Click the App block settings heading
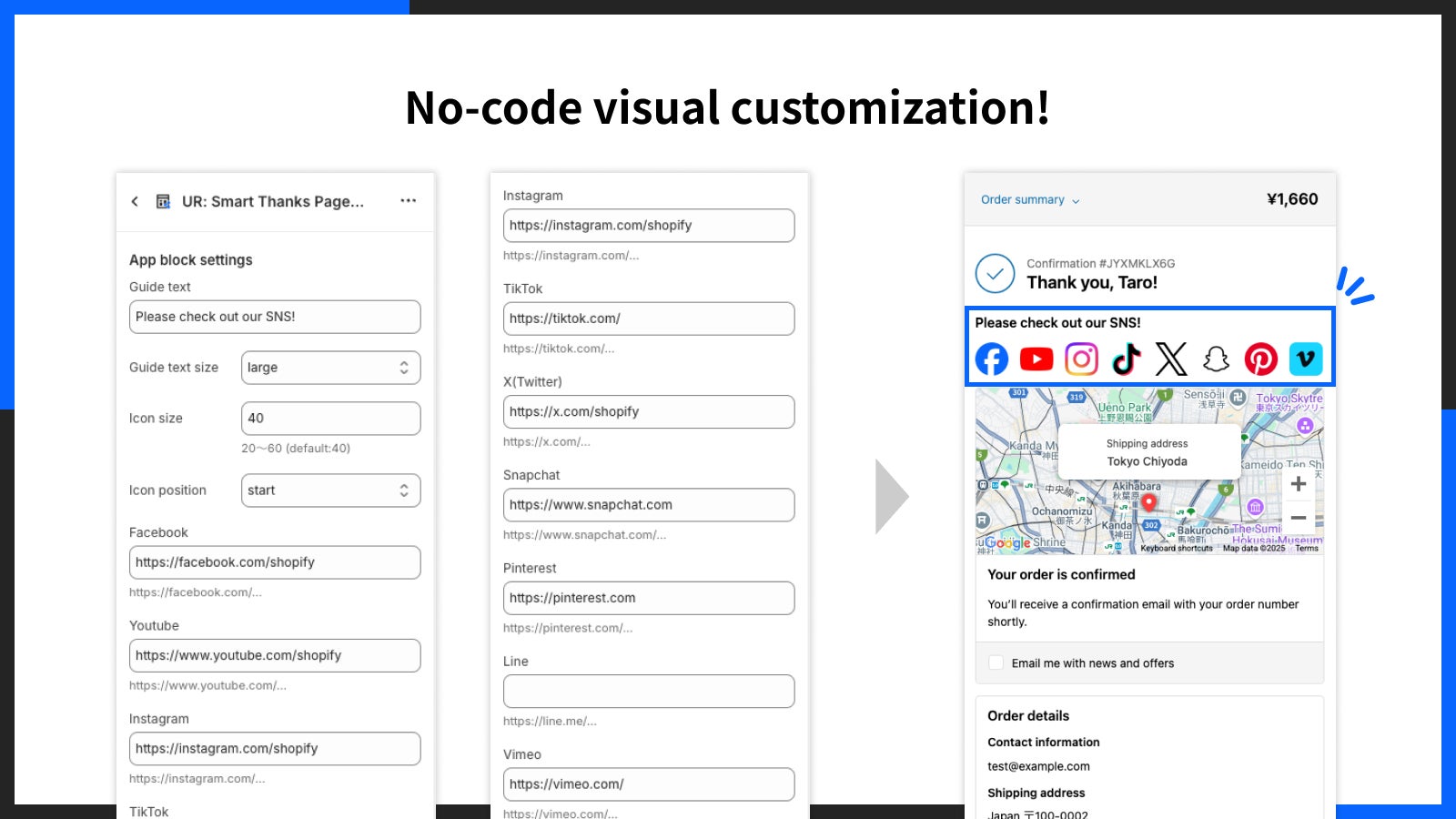Screen dimensions: 1456x819 pyautogui.click(x=191, y=260)
